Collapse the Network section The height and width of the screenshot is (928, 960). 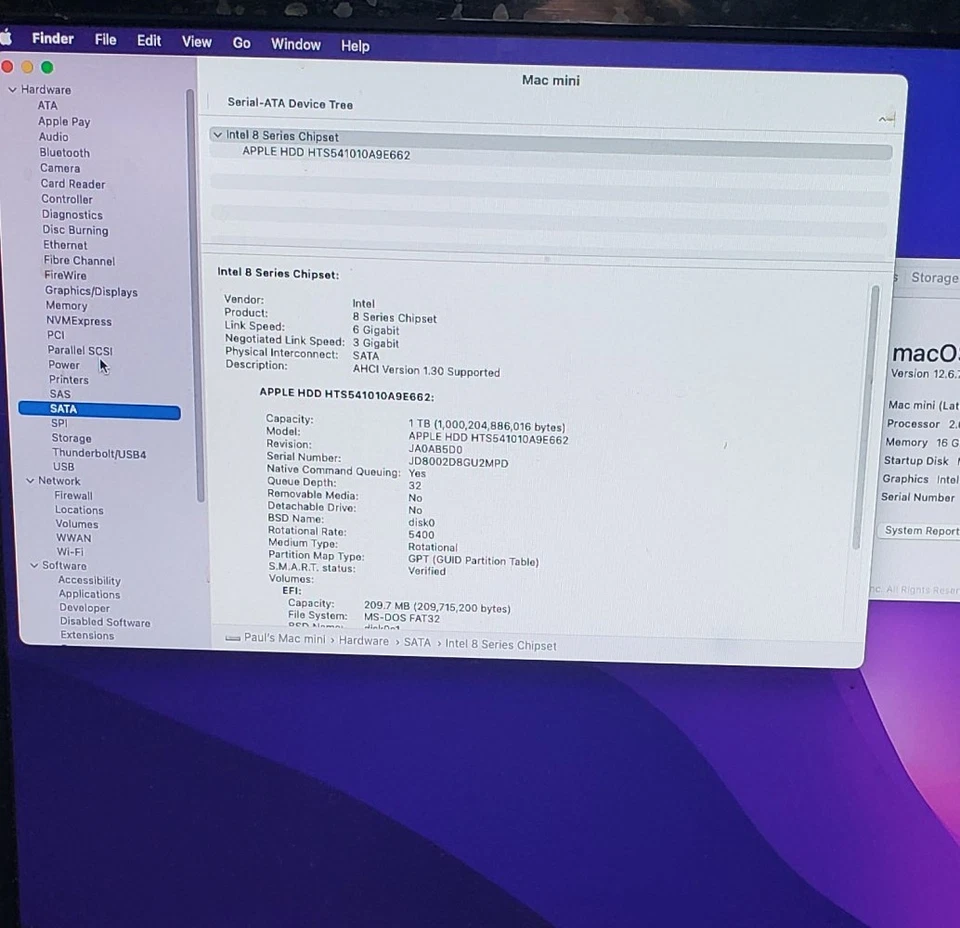tap(30, 481)
